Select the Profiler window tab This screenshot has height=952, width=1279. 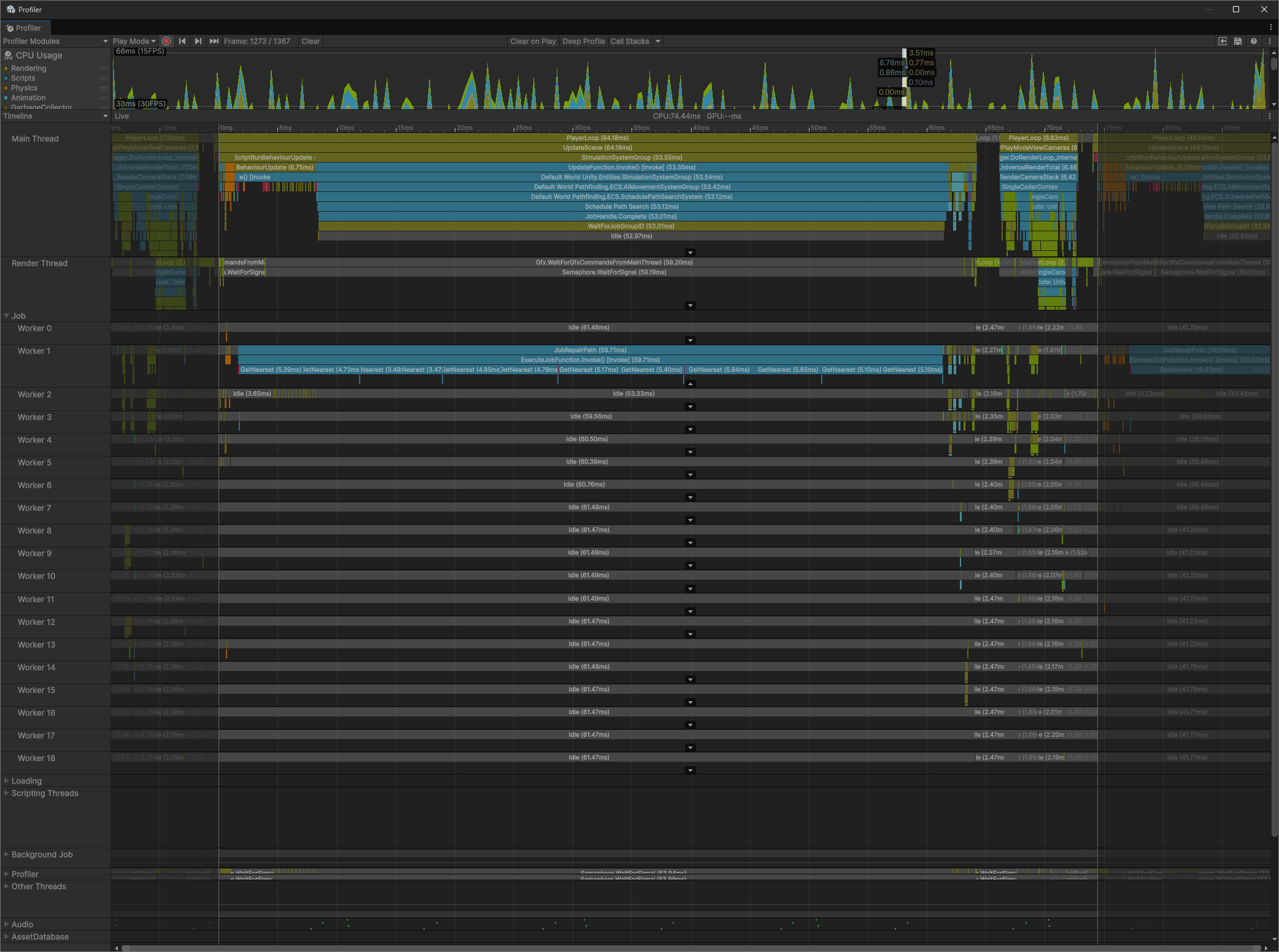pyautogui.click(x=25, y=28)
